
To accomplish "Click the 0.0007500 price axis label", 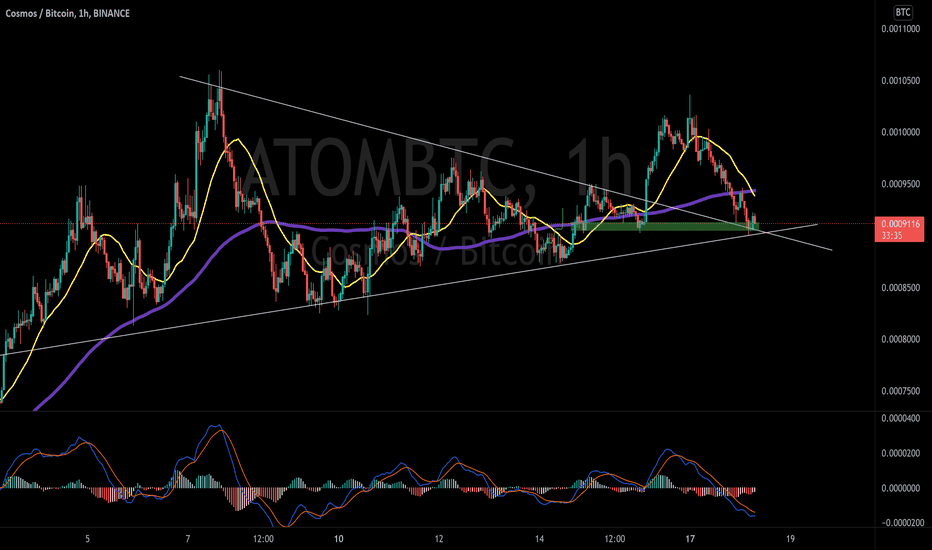I will 900,391.
